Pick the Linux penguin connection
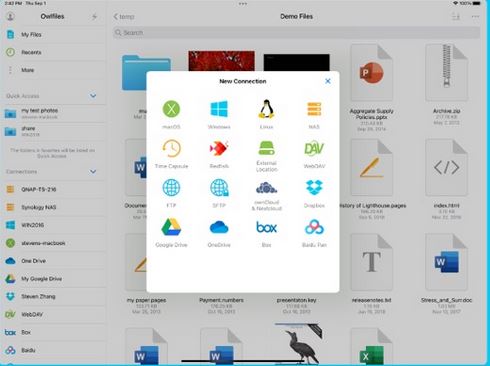The width and height of the screenshot is (490, 366). coord(266,109)
